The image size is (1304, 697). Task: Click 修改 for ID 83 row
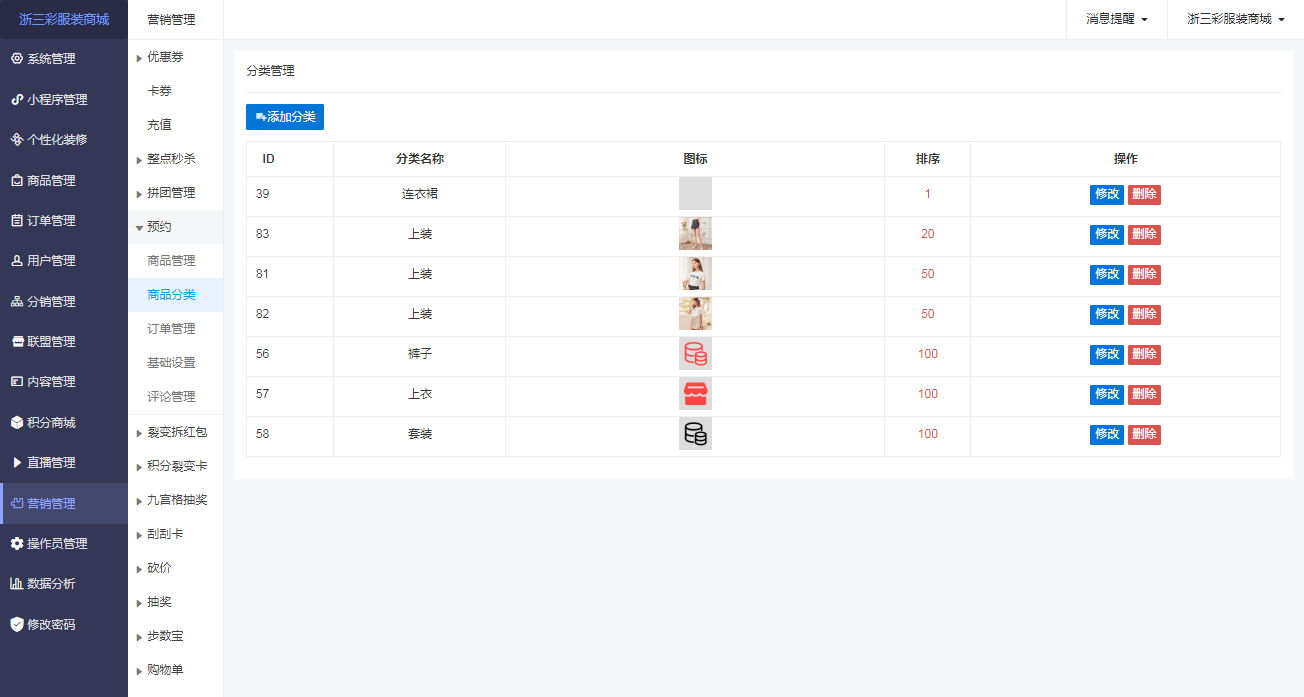coord(1107,234)
